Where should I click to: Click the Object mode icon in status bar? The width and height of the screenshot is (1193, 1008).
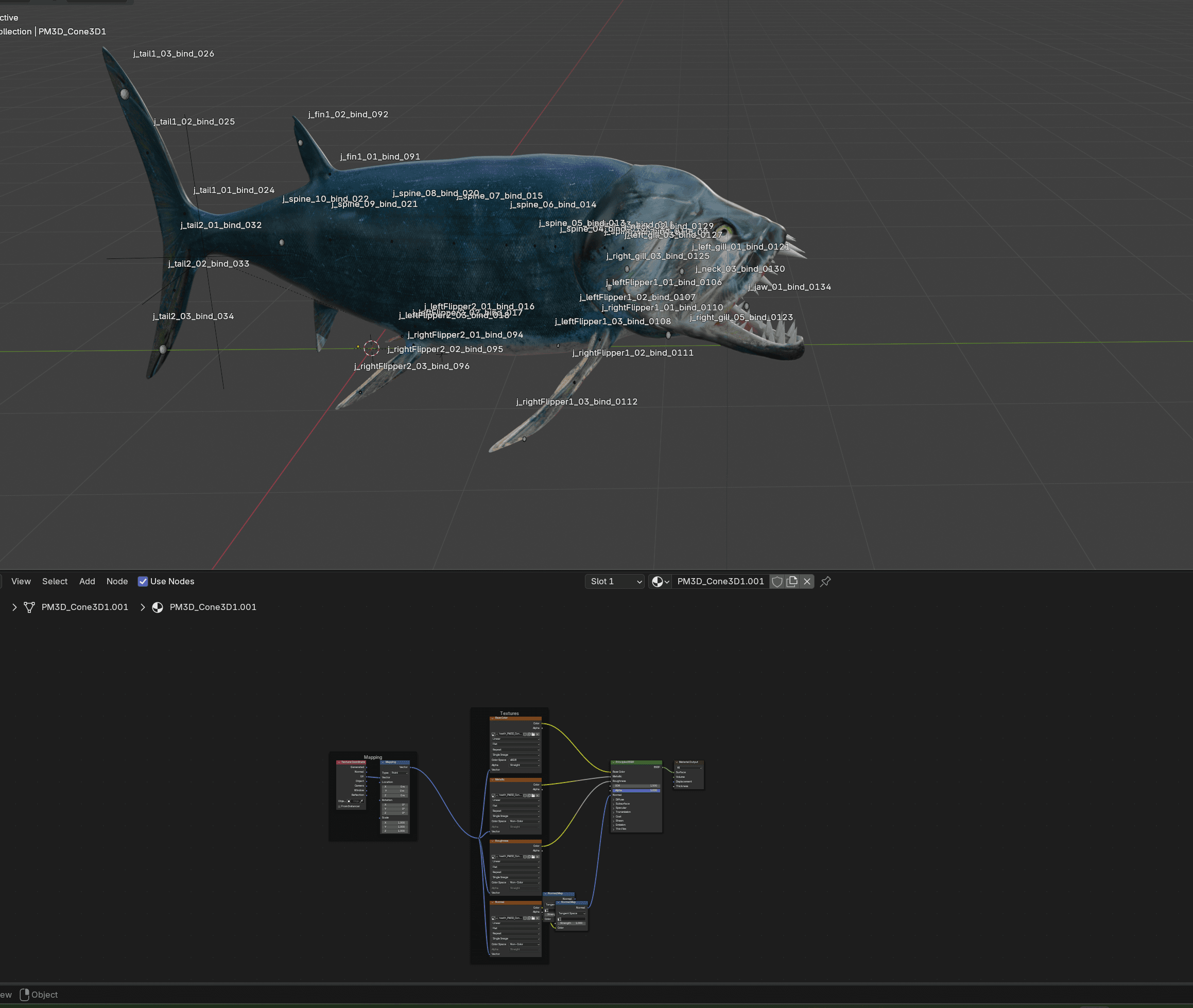click(x=25, y=994)
